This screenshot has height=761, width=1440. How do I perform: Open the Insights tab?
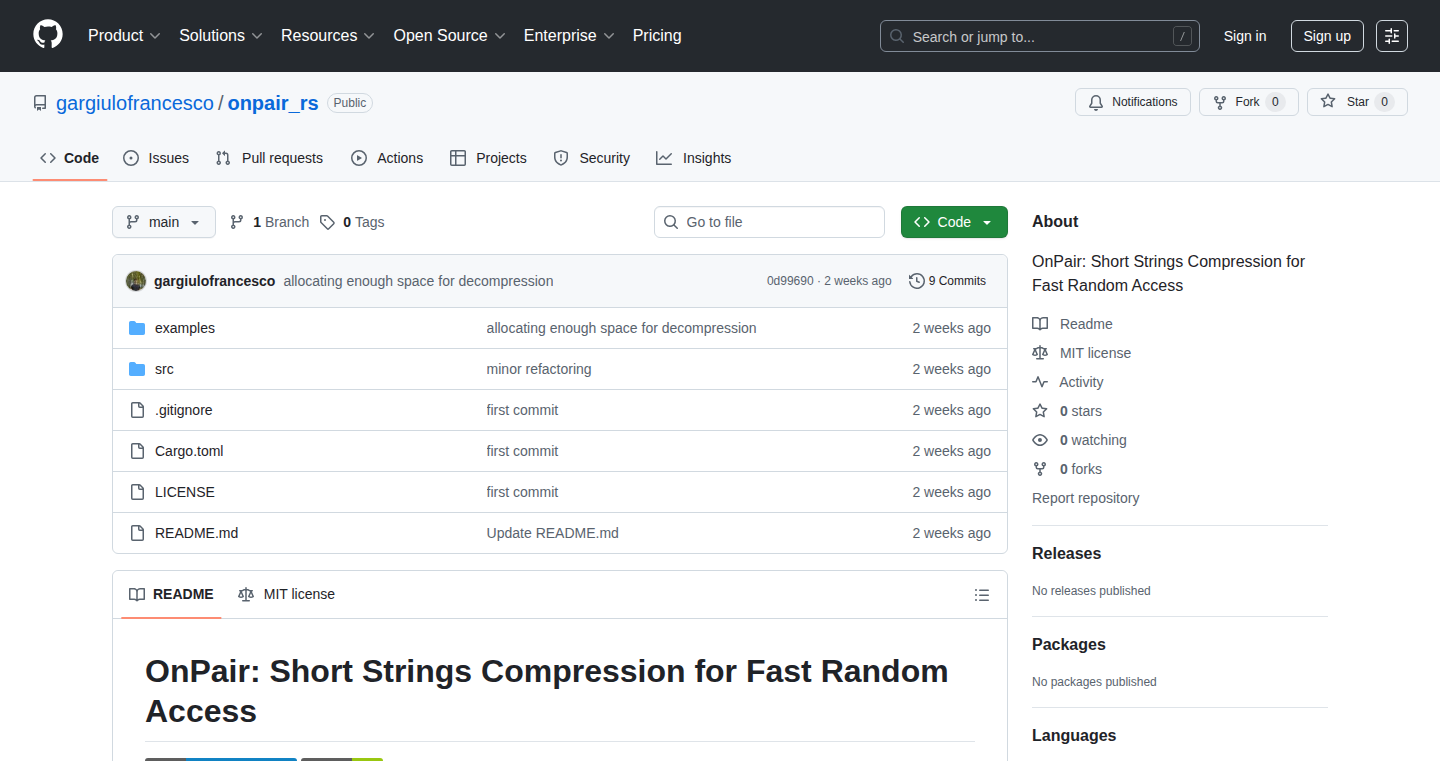pos(693,158)
